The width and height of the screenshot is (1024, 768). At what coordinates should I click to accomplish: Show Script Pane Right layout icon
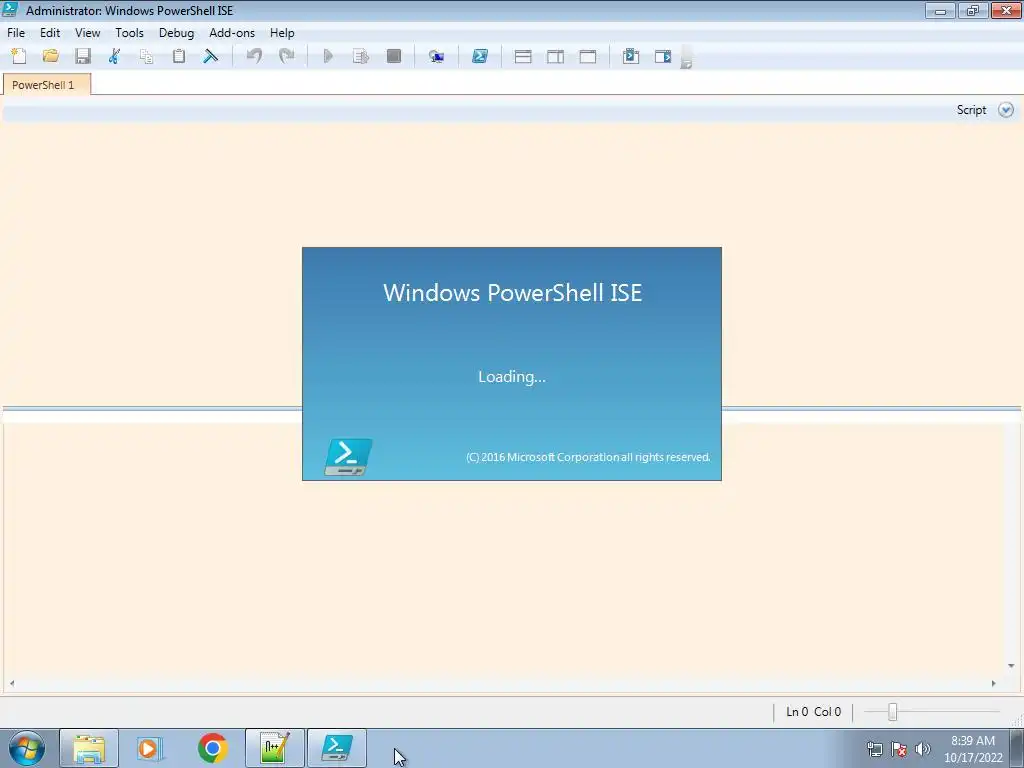[556, 57]
